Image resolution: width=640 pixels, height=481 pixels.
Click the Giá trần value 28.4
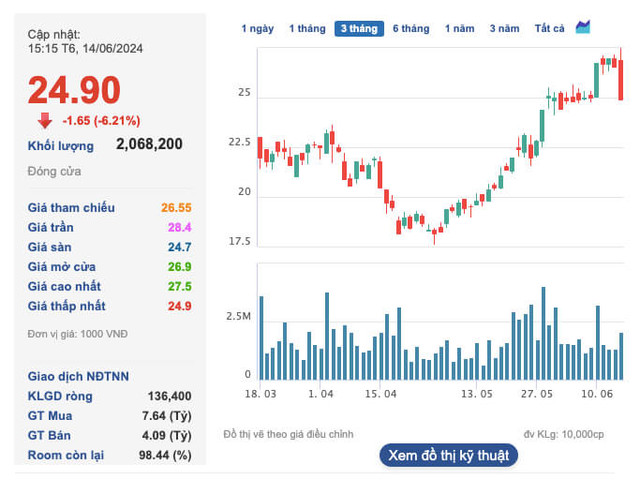click(179, 227)
